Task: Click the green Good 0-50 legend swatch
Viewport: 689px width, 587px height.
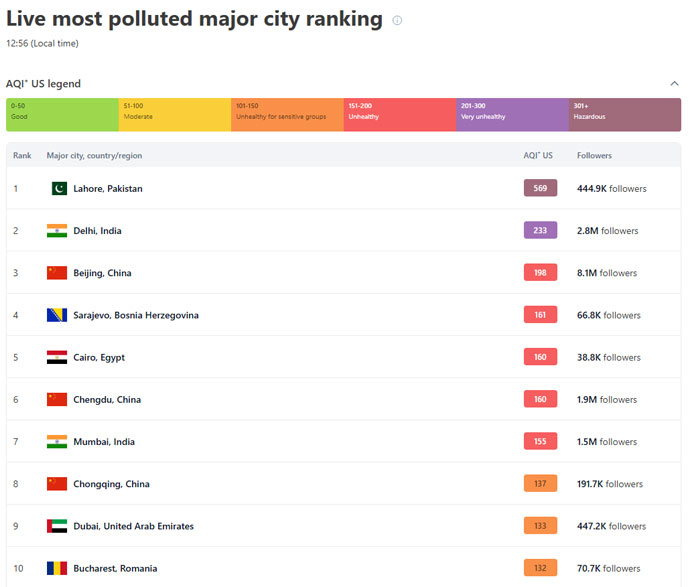Action: coord(62,114)
